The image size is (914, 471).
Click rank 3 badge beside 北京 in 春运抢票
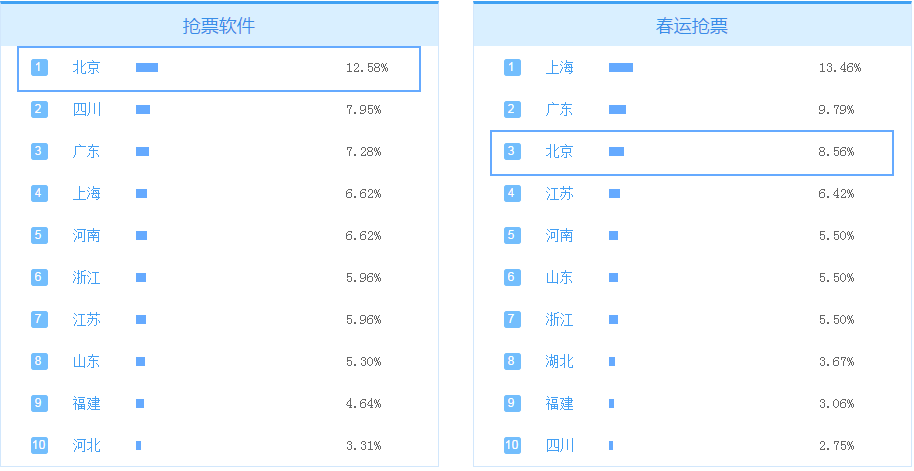pyautogui.click(x=512, y=152)
